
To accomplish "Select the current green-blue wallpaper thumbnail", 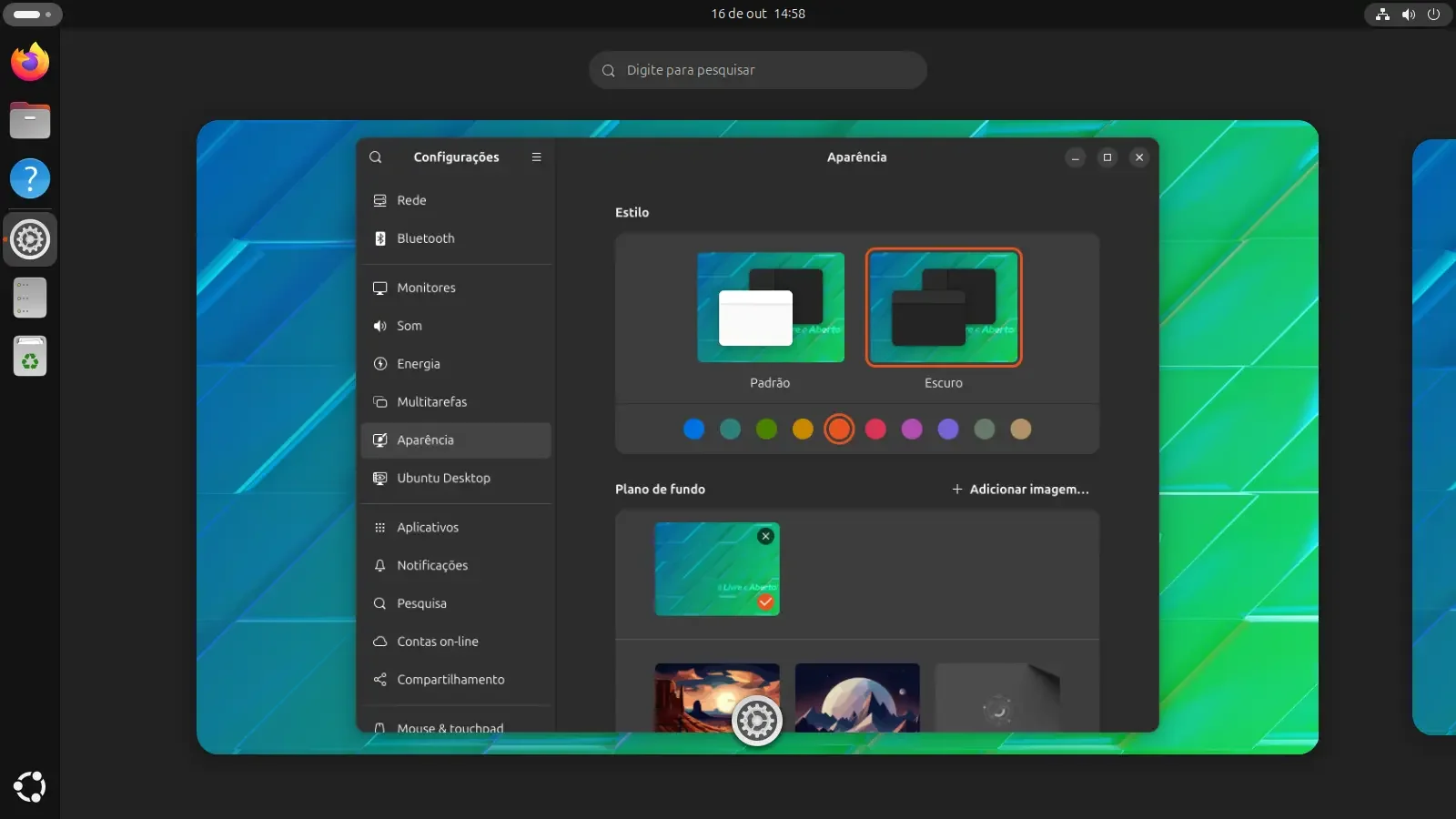I will coord(717,570).
